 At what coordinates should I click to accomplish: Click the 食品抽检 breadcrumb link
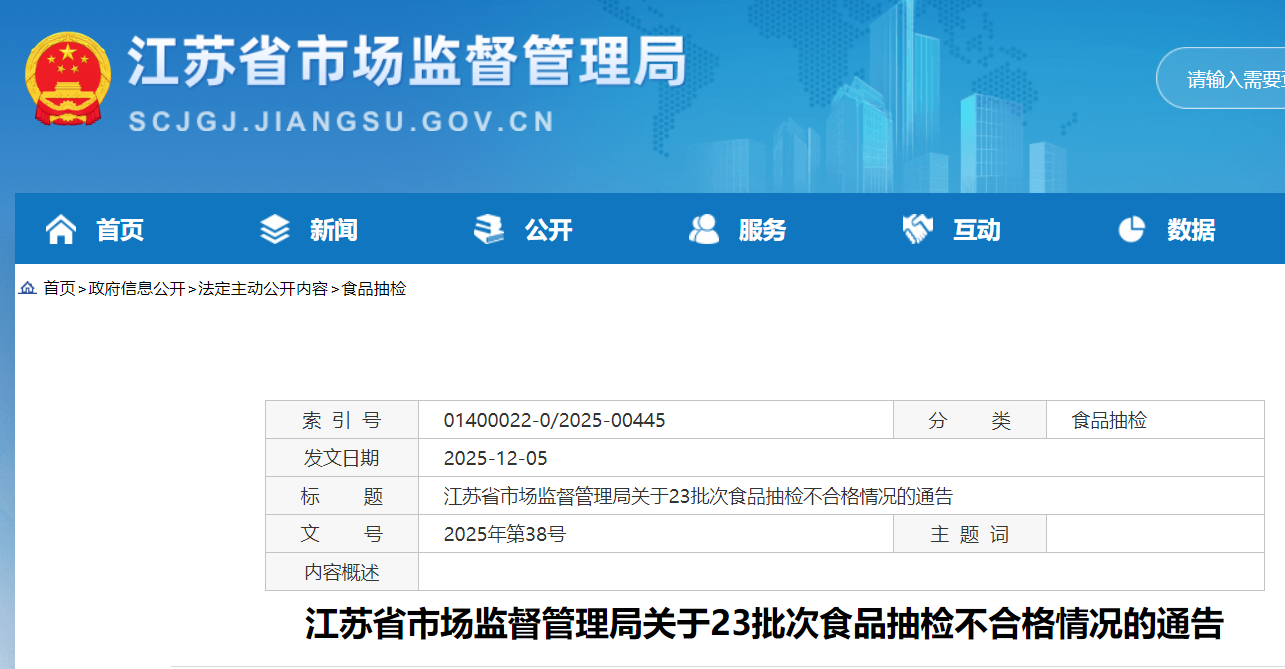pyautogui.click(x=374, y=289)
